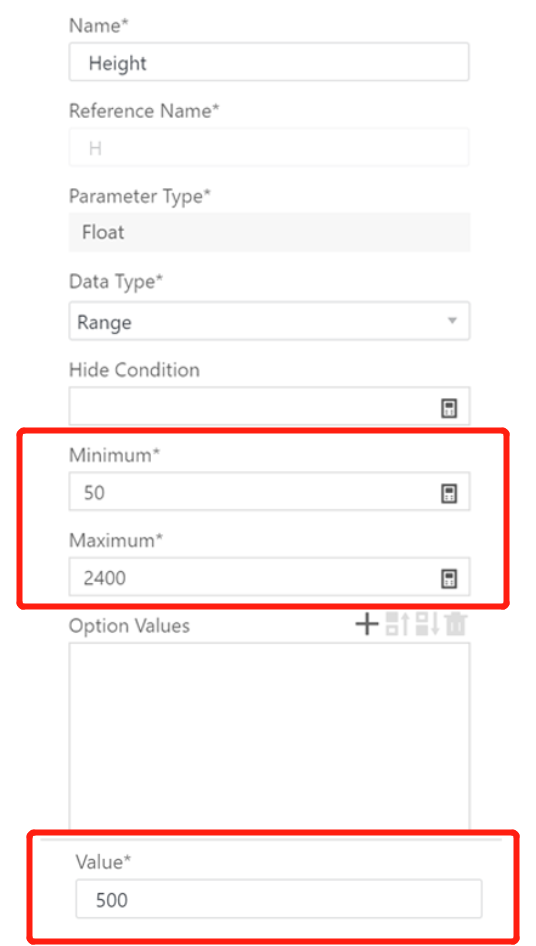Focus the Value field containing 500
The width and height of the screenshot is (536, 946).
tap(279, 899)
